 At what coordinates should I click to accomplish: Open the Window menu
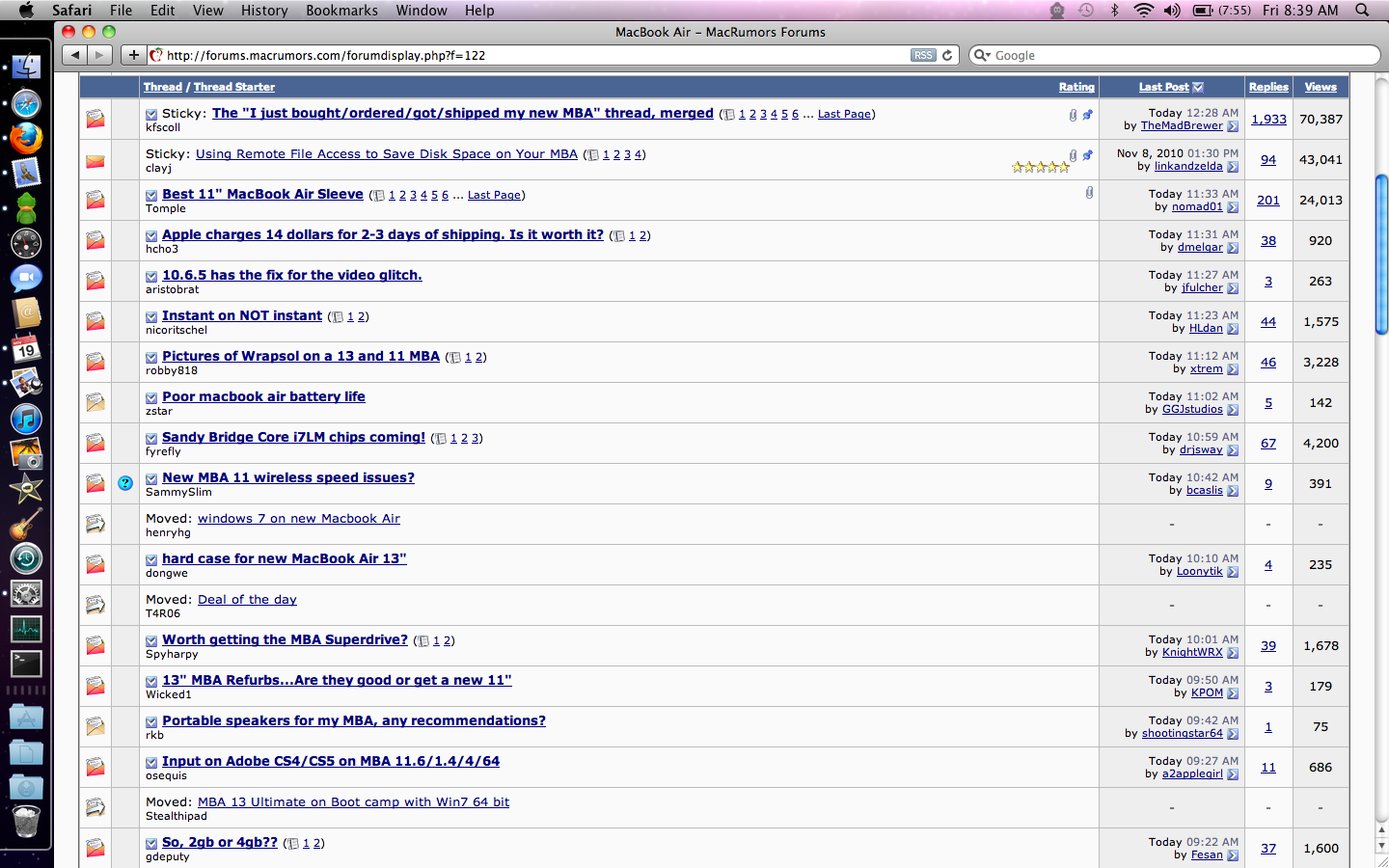click(422, 11)
